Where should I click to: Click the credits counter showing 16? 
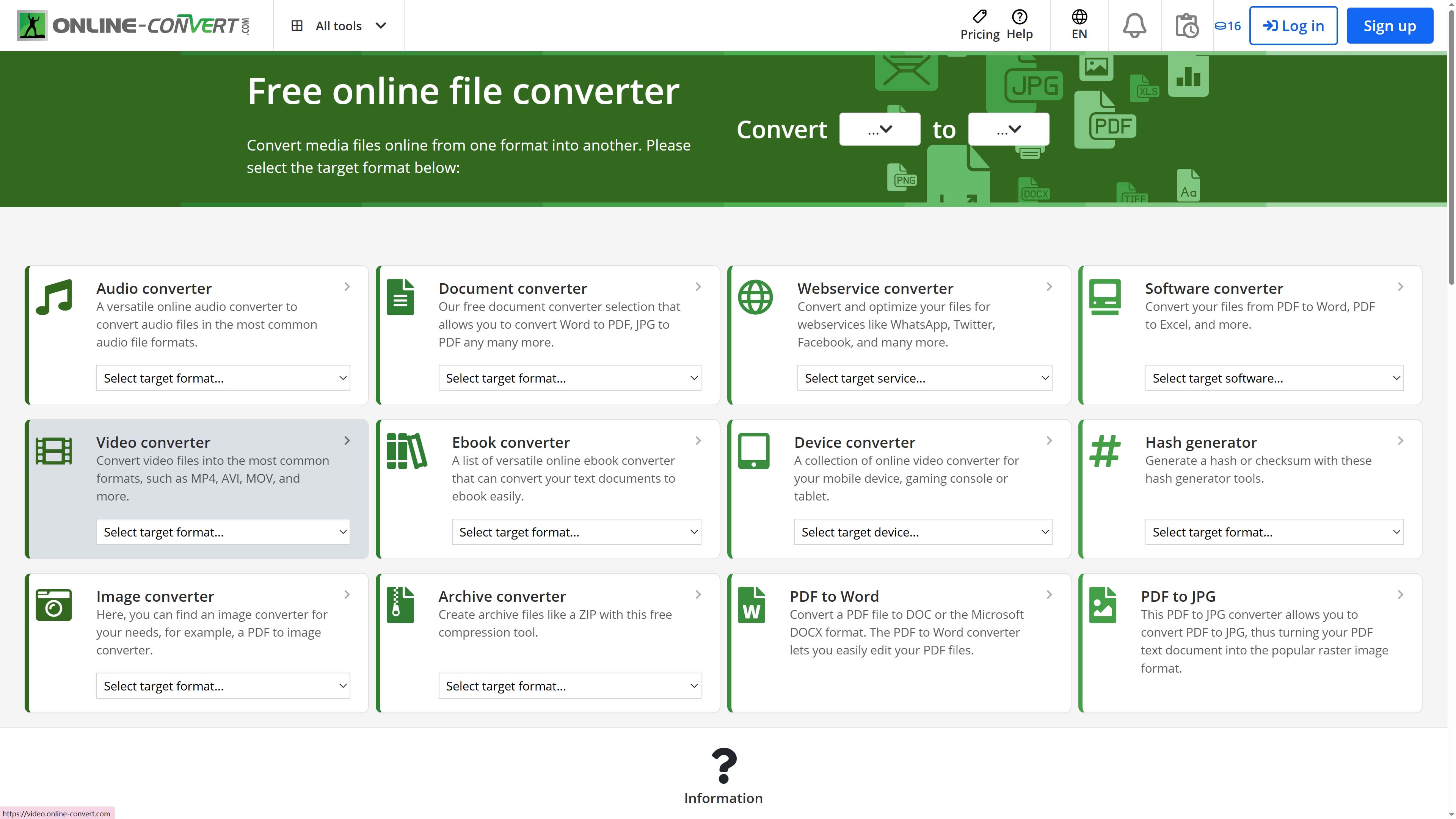coord(1228,25)
